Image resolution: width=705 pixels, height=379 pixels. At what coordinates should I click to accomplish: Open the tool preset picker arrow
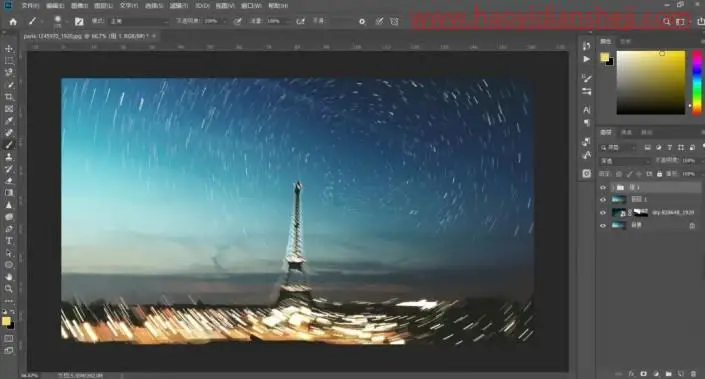pos(42,21)
